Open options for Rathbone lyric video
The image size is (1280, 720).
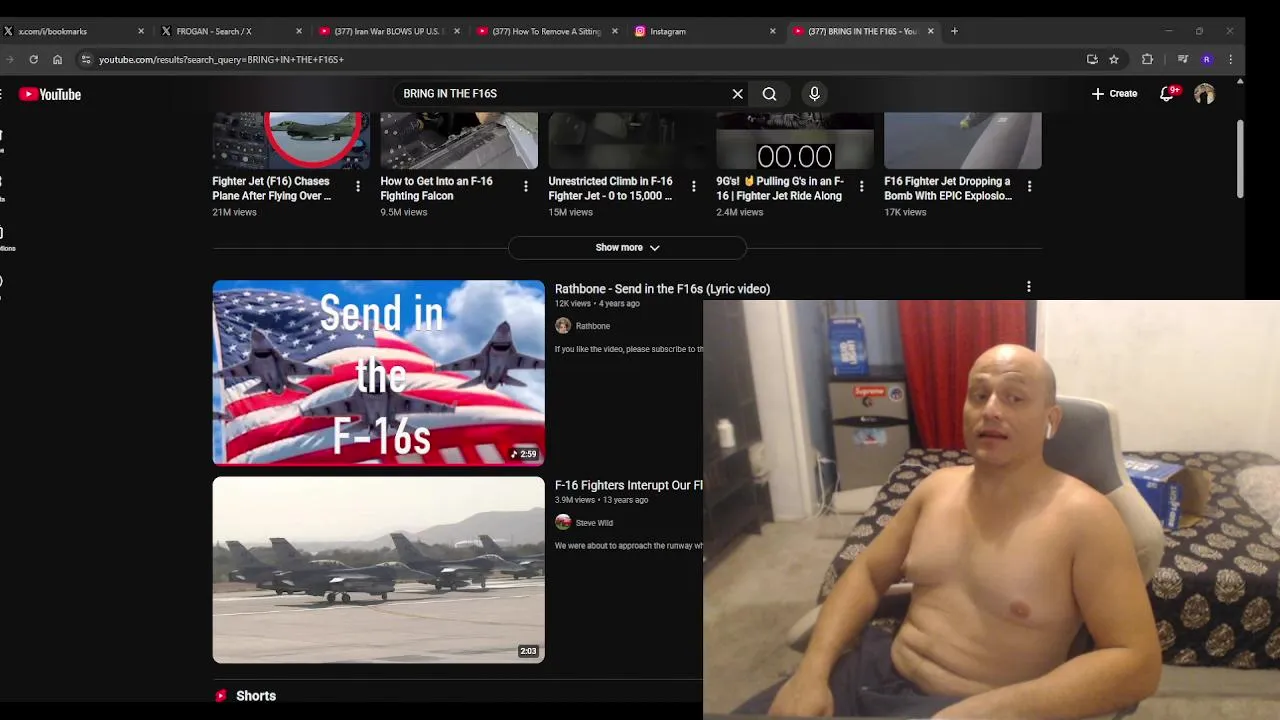1029,287
